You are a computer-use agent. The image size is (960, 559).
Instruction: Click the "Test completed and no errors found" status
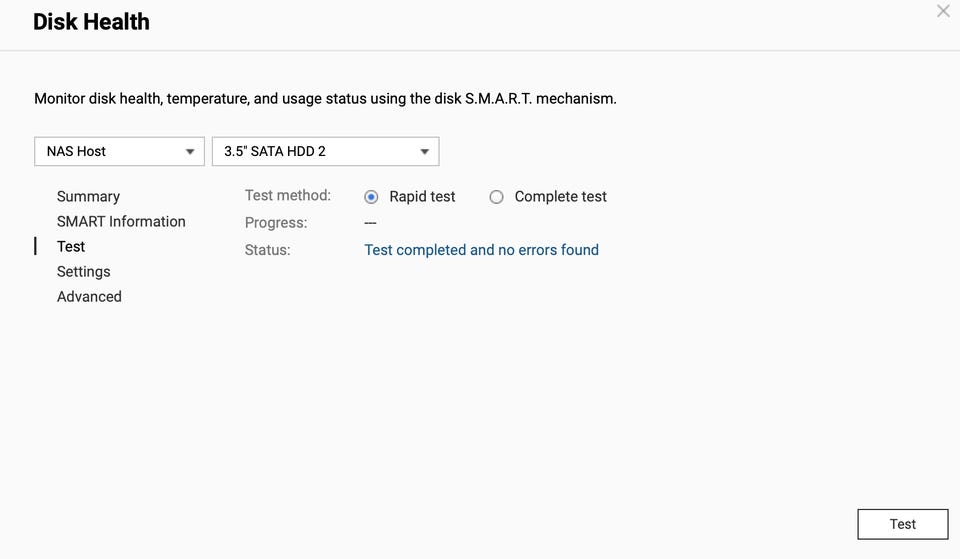tap(481, 250)
